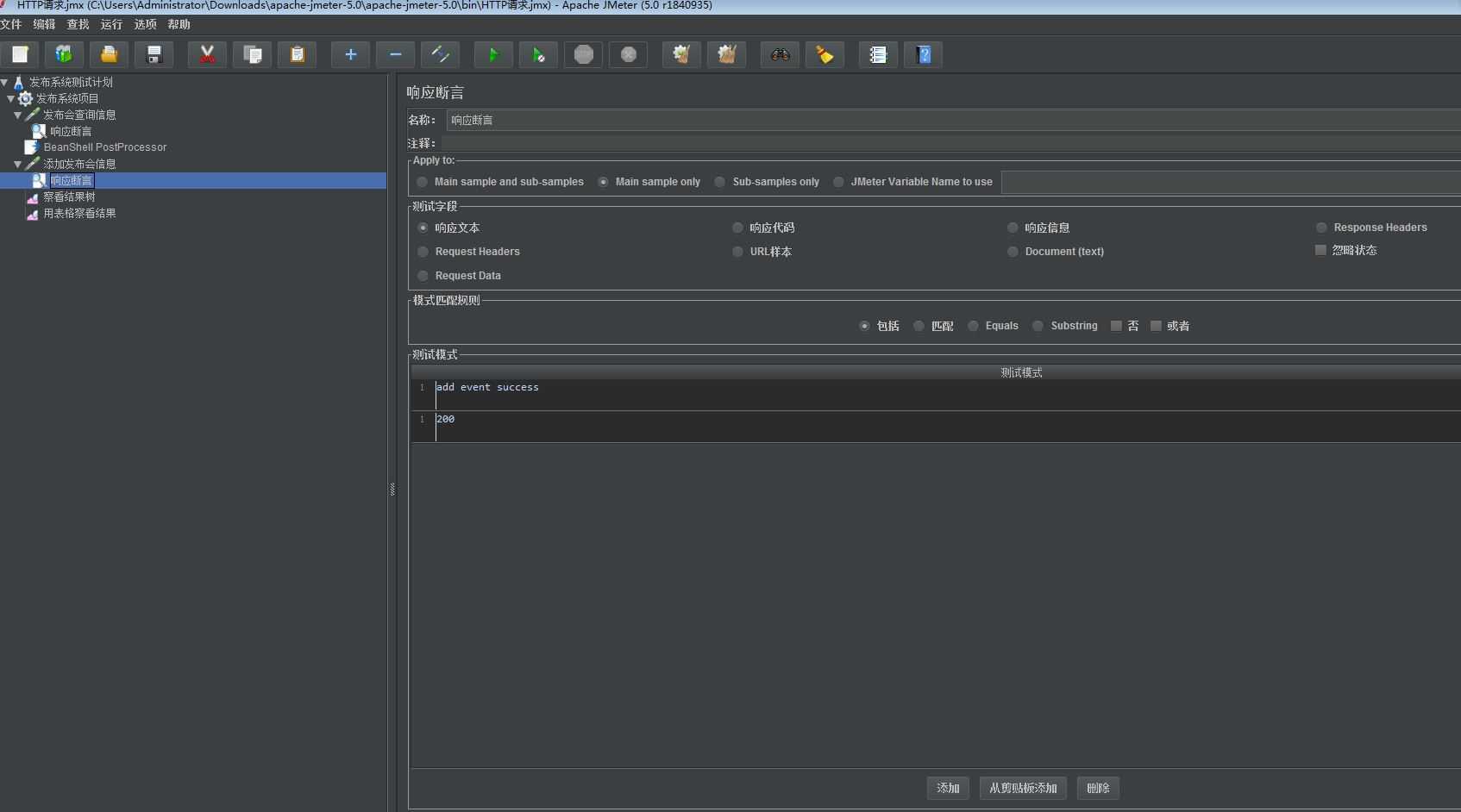Click the Shutdown test icon
Screen dimensions: 1461x812
pyautogui.click(x=629, y=54)
